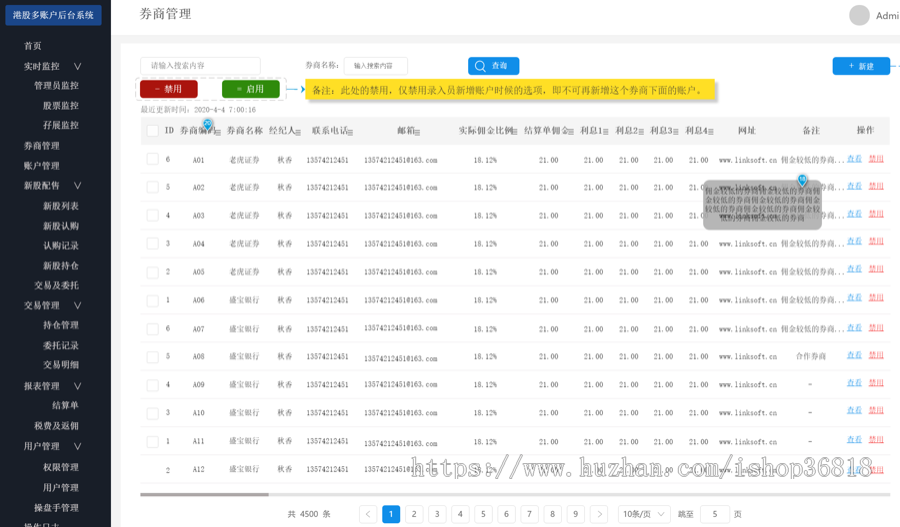Sort by 联系电话 column icon
This screenshot has width=900, height=527.
[350, 133]
